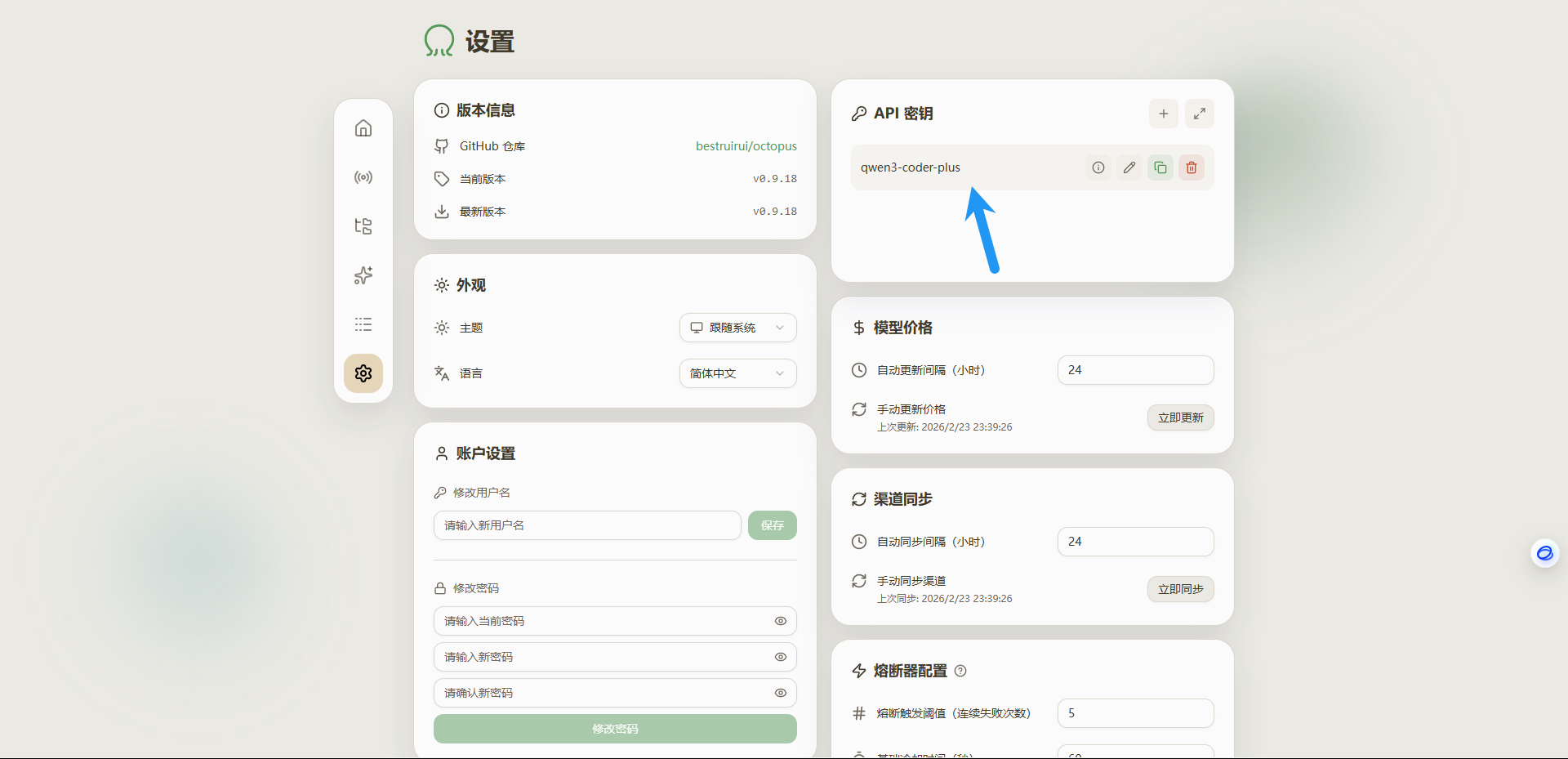The width and height of the screenshot is (1568, 759).
Task: Open the home page from sidebar
Action: coord(363,128)
